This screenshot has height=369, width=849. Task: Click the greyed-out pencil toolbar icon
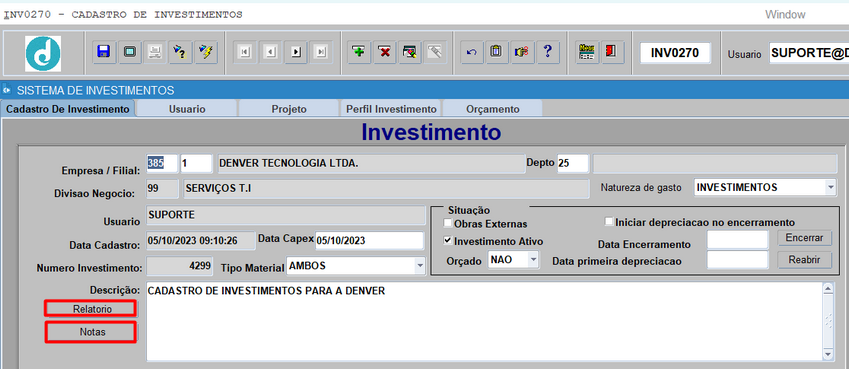[435, 52]
